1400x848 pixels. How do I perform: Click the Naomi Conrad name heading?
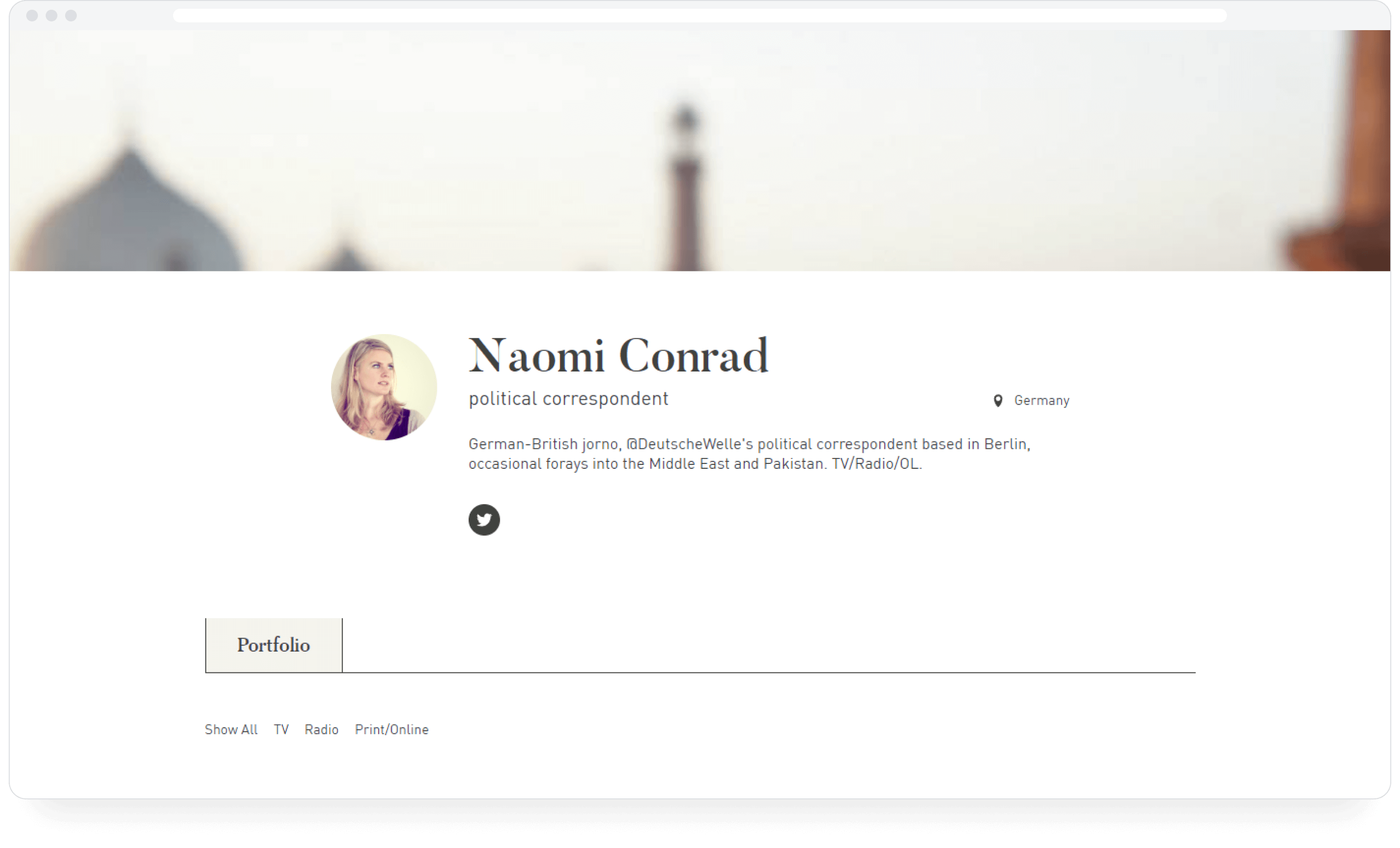point(618,356)
